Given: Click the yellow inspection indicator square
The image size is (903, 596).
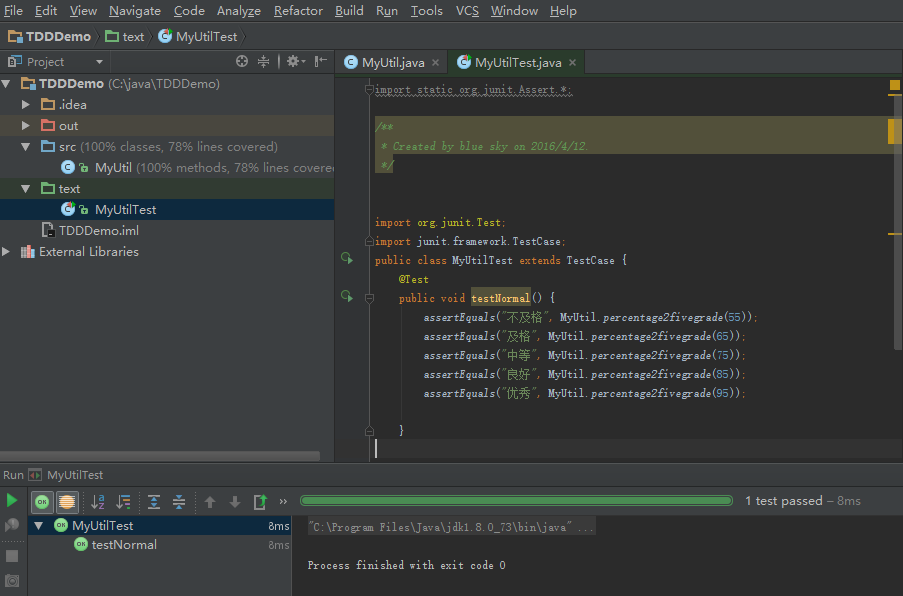Looking at the screenshot, I should [x=894, y=85].
